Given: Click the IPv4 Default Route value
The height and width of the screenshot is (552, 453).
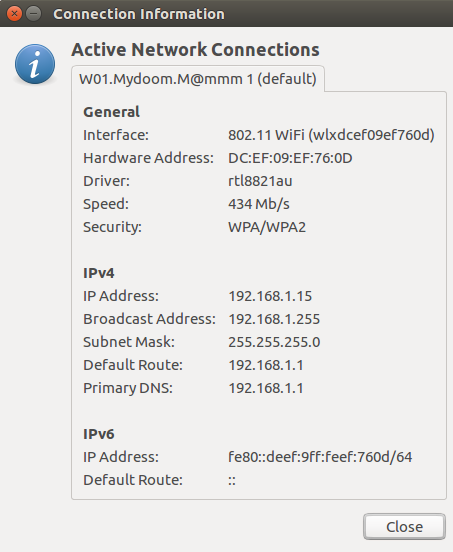Looking at the screenshot, I should [x=266, y=365].
